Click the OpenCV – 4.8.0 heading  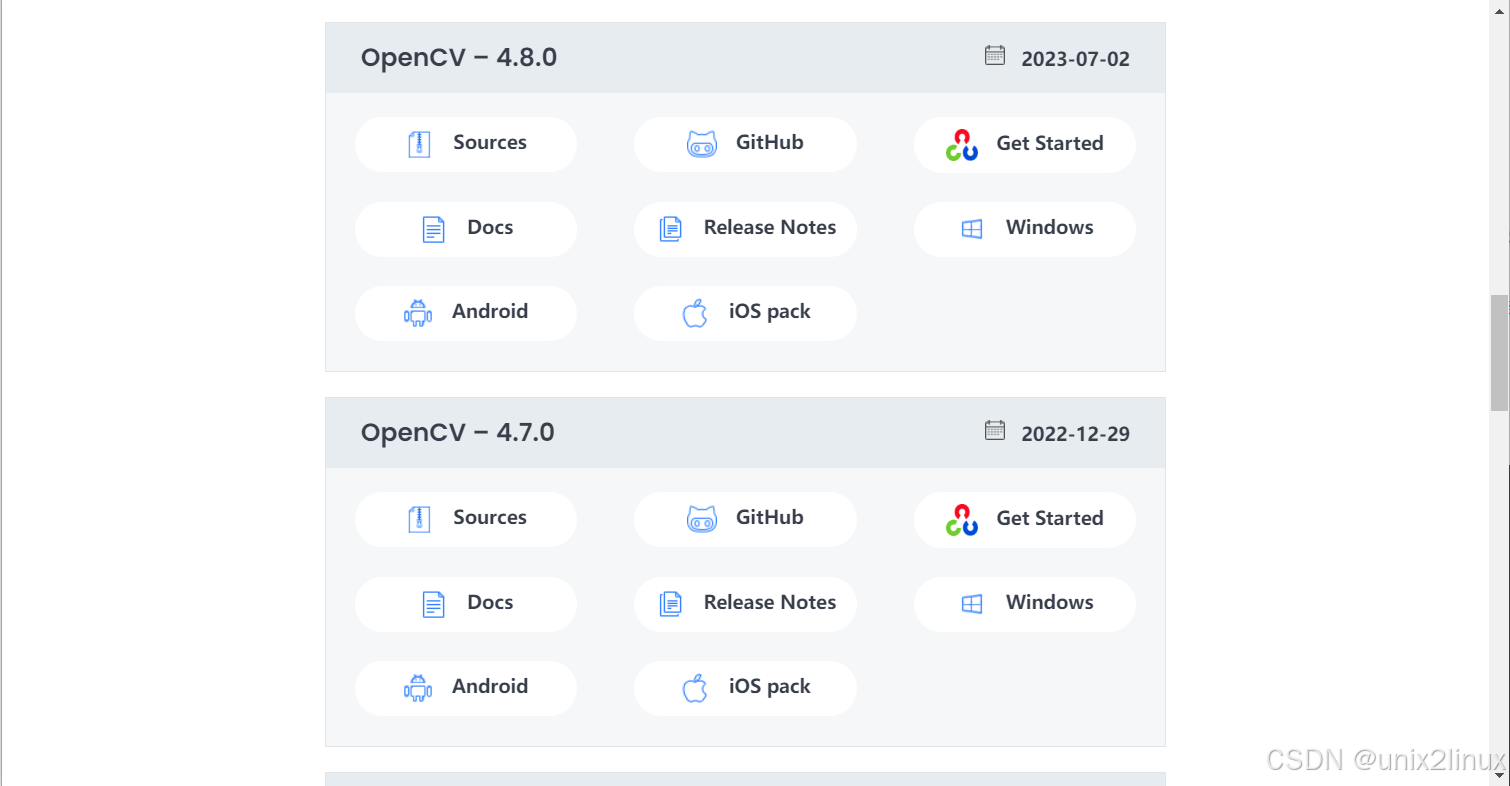click(x=459, y=58)
